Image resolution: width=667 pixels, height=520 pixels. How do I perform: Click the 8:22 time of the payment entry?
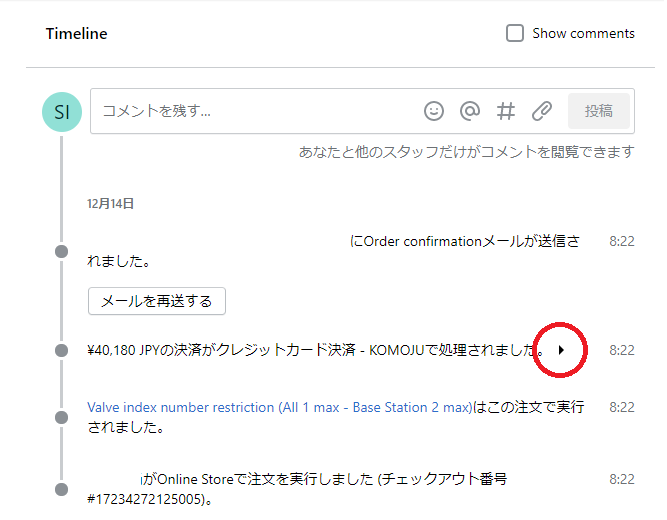[x=621, y=350]
